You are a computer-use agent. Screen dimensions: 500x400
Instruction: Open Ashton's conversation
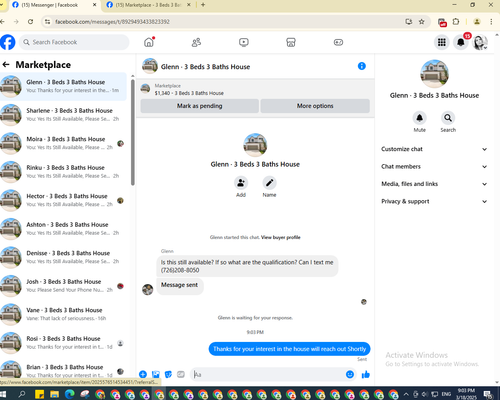click(x=63, y=228)
